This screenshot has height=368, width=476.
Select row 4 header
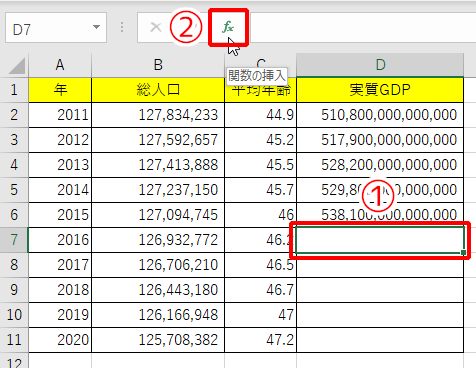(x=14, y=165)
